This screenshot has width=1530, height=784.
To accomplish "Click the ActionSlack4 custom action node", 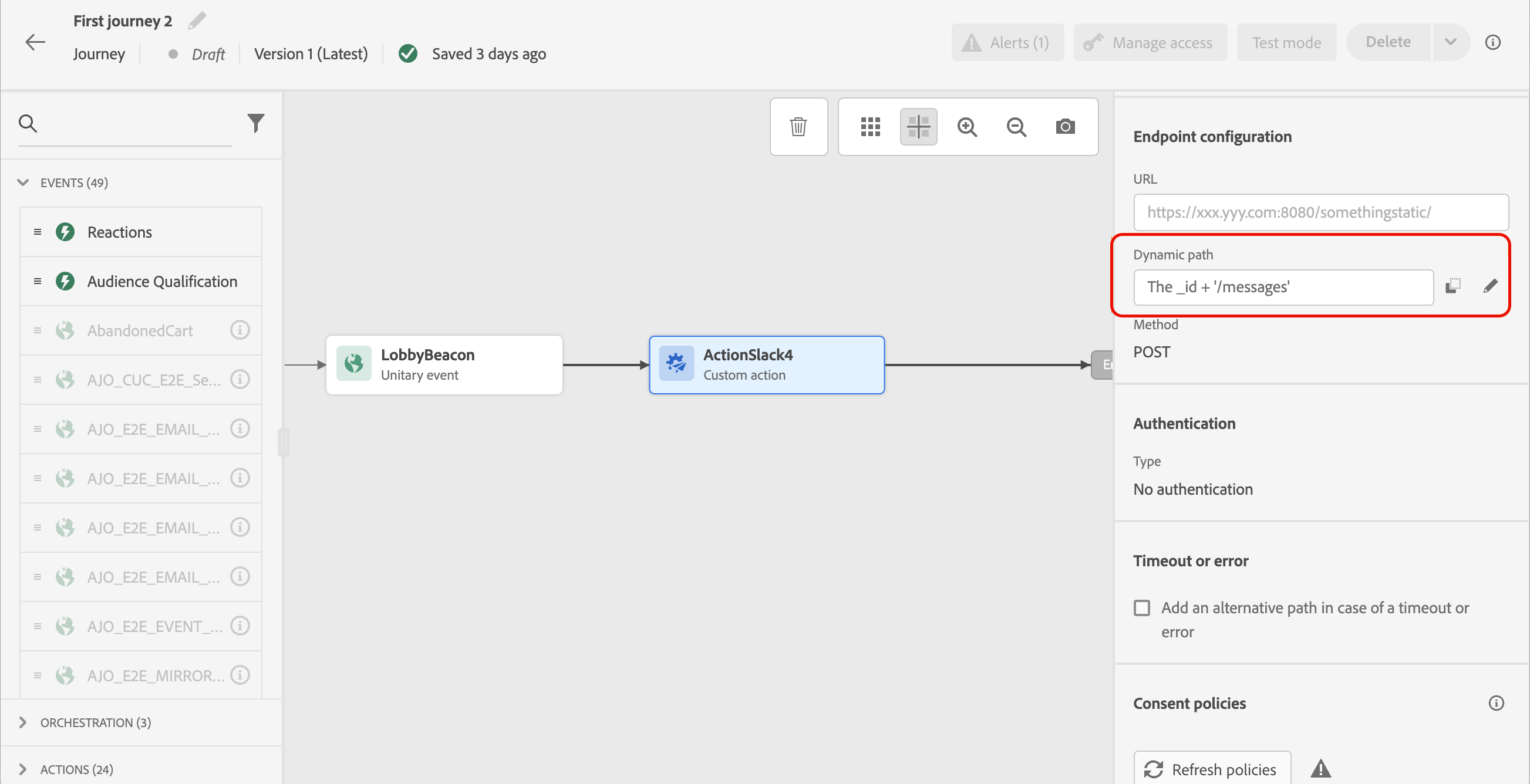I will 766,364.
